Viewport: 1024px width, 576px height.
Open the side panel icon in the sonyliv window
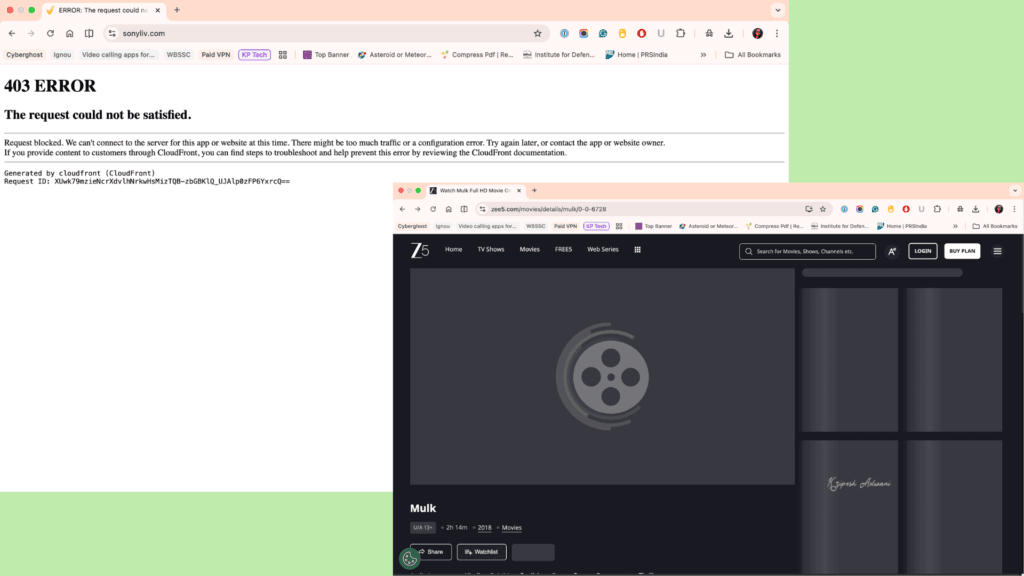point(89,33)
